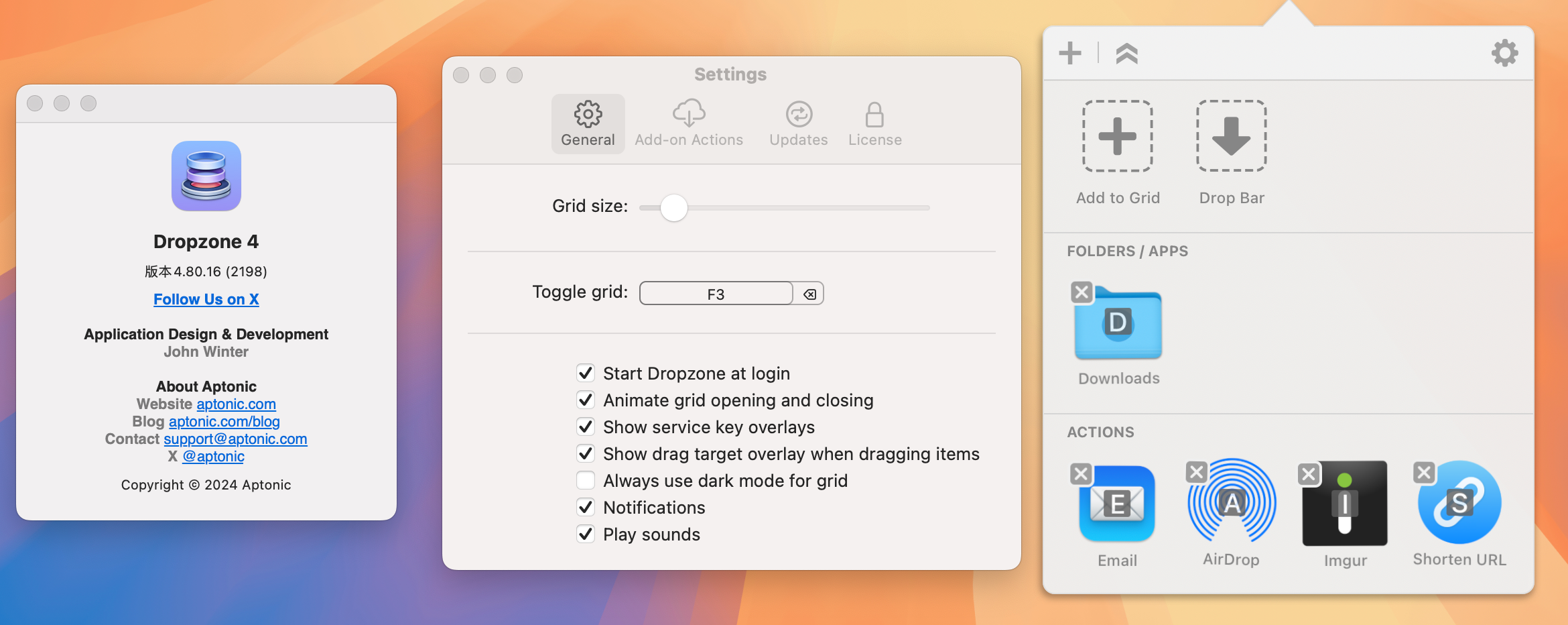
Task: Remove the Imgur action with its X badge
Action: 1308,474
